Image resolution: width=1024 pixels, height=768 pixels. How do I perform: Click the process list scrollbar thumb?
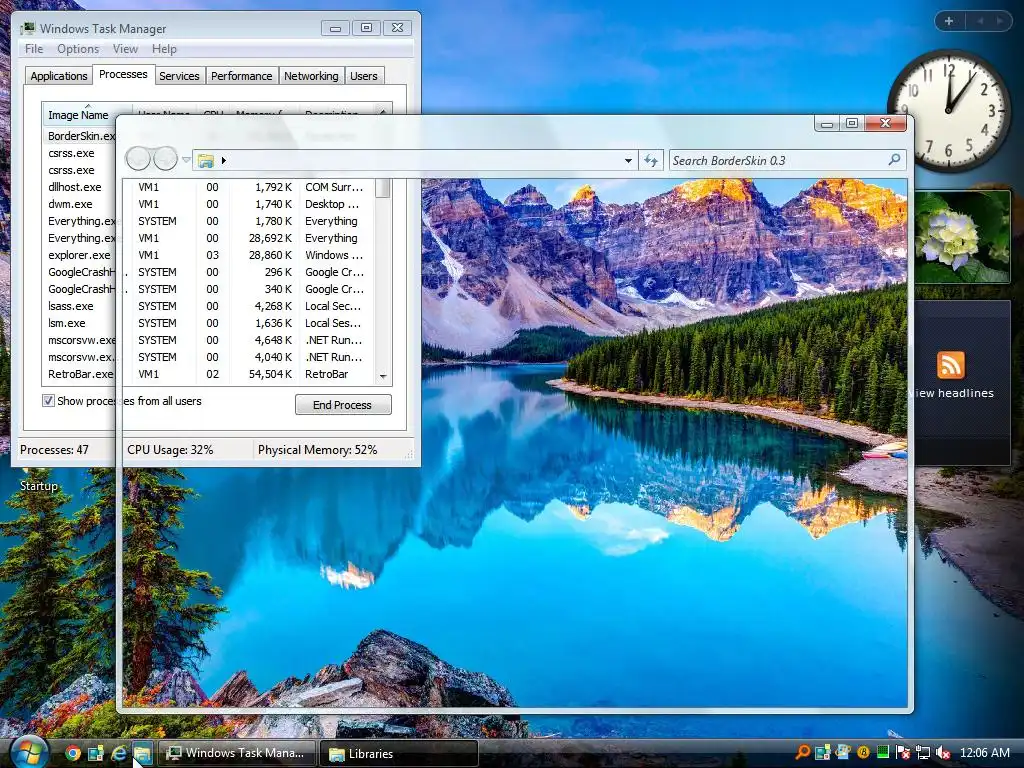(x=383, y=188)
